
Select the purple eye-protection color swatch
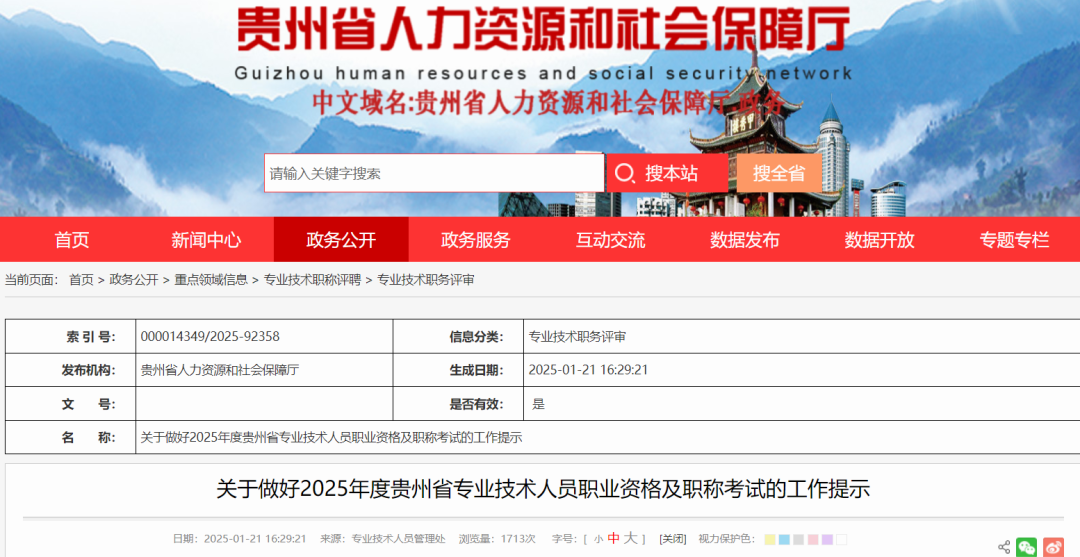click(827, 540)
